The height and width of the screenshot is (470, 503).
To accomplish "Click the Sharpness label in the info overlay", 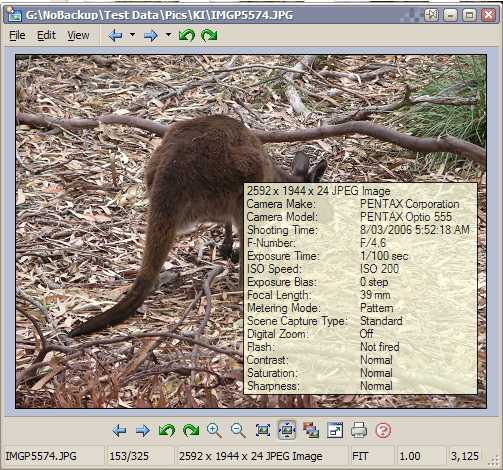I will pyautogui.click(x=273, y=386).
